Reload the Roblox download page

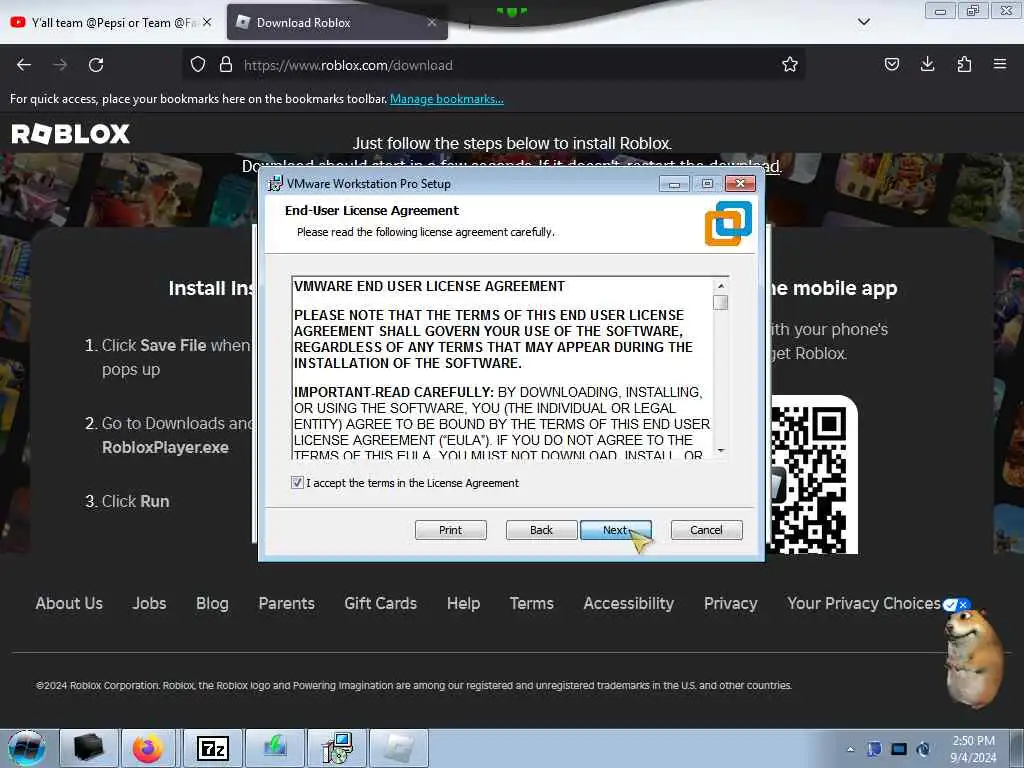coord(96,65)
